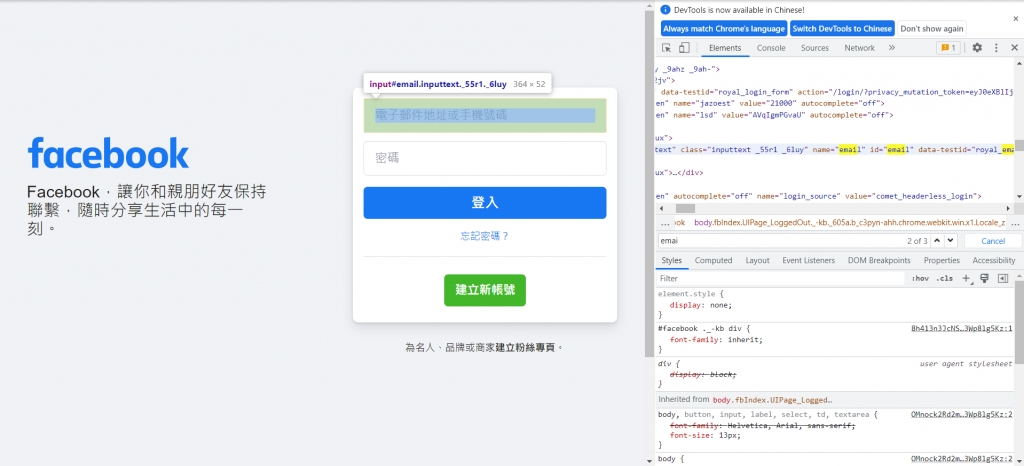Click Always match Chrome's language button

(724, 29)
